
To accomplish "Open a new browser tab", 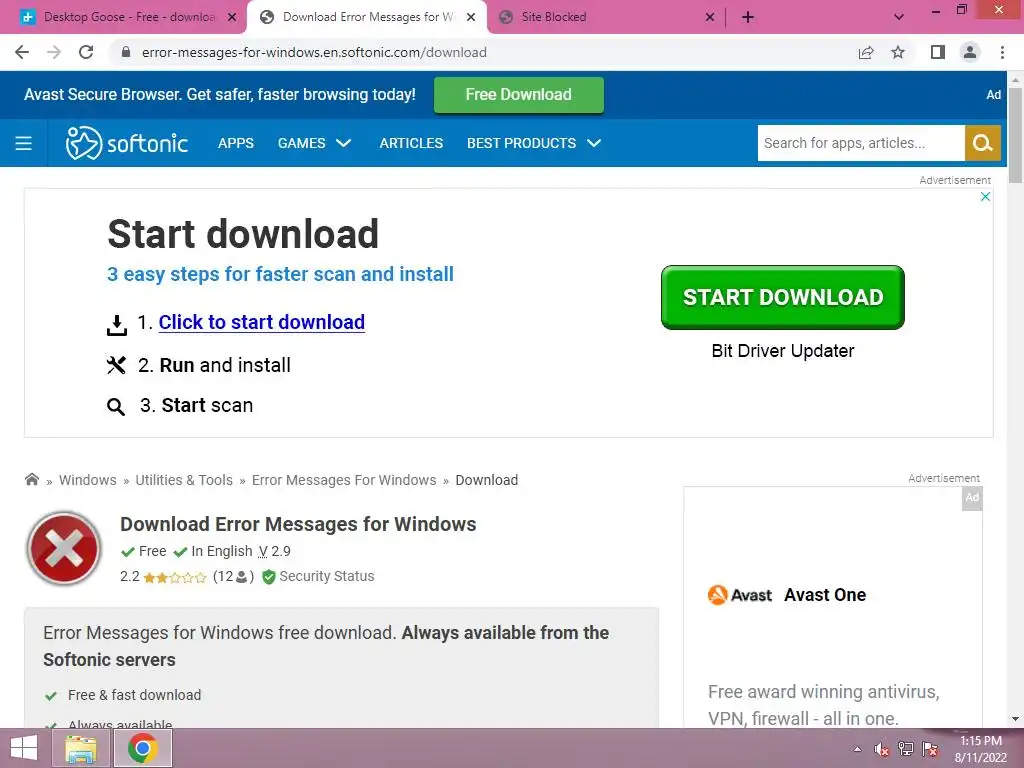I will click(x=748, y=17).
